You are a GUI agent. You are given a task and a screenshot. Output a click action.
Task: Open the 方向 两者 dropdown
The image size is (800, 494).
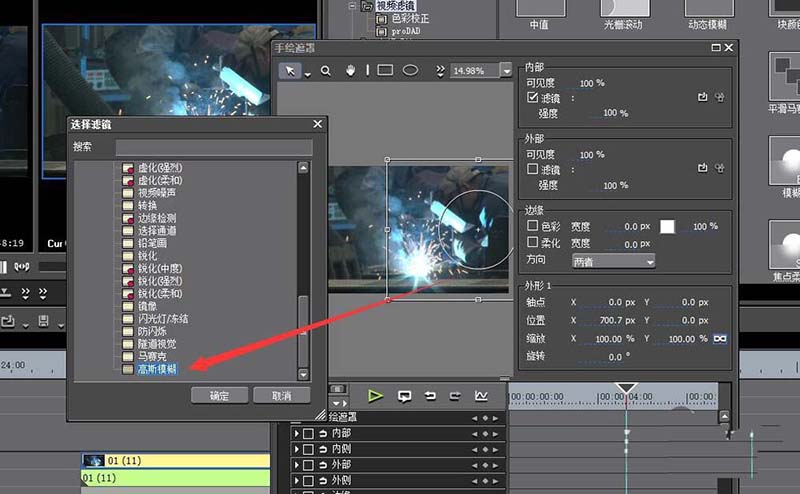[x=612, y=261]
